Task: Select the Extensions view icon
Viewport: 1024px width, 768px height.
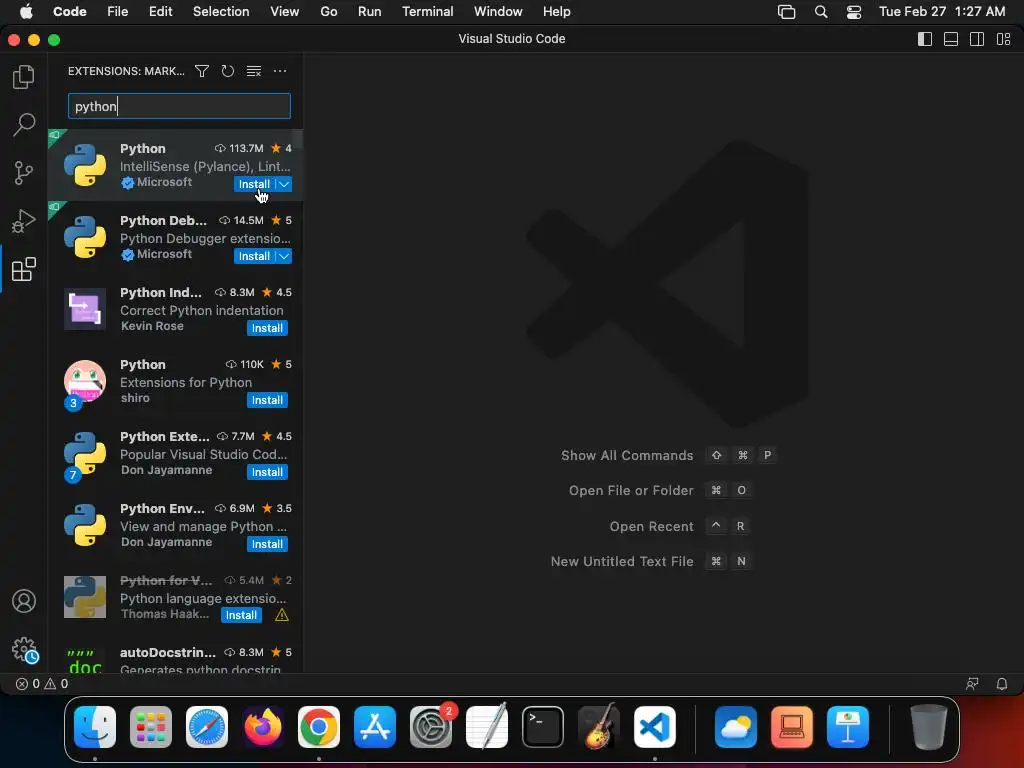Action: [x=24, y=269]
